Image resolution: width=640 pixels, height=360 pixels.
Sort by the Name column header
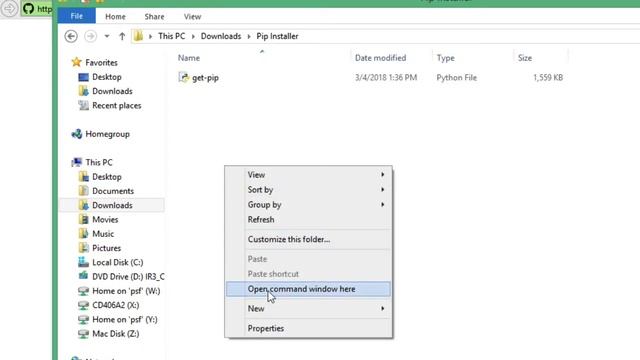(189, 58)
